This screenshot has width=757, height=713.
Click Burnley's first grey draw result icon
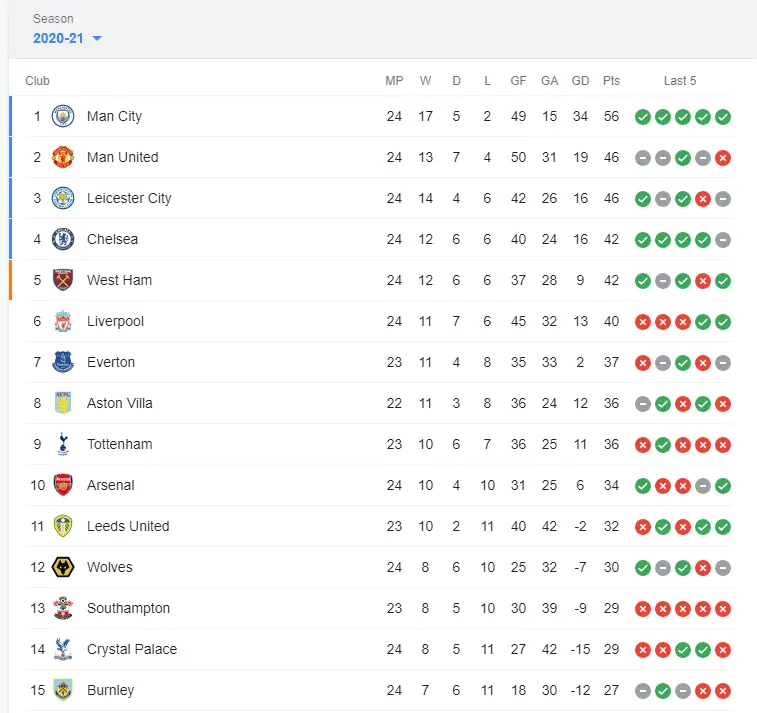coord(643,691)
